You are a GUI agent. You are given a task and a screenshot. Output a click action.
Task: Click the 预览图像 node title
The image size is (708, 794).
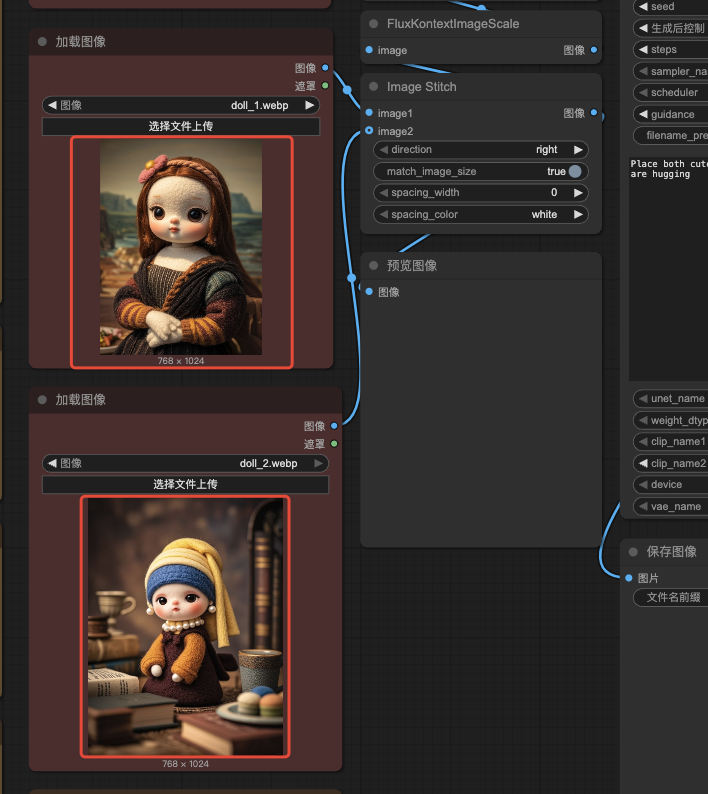pyautogui.click(x=412, y=265)
